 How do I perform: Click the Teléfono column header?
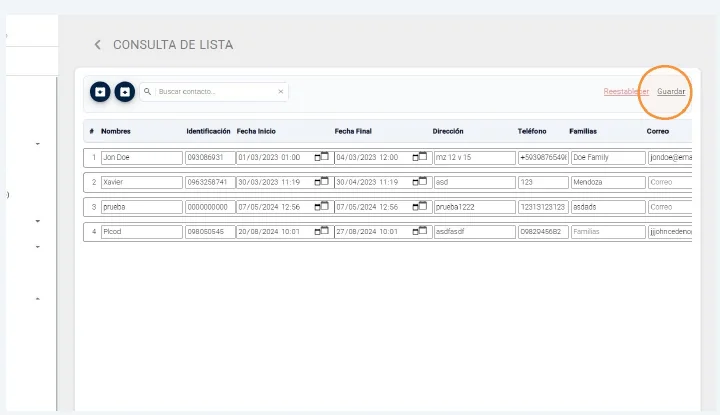[532, 131]
